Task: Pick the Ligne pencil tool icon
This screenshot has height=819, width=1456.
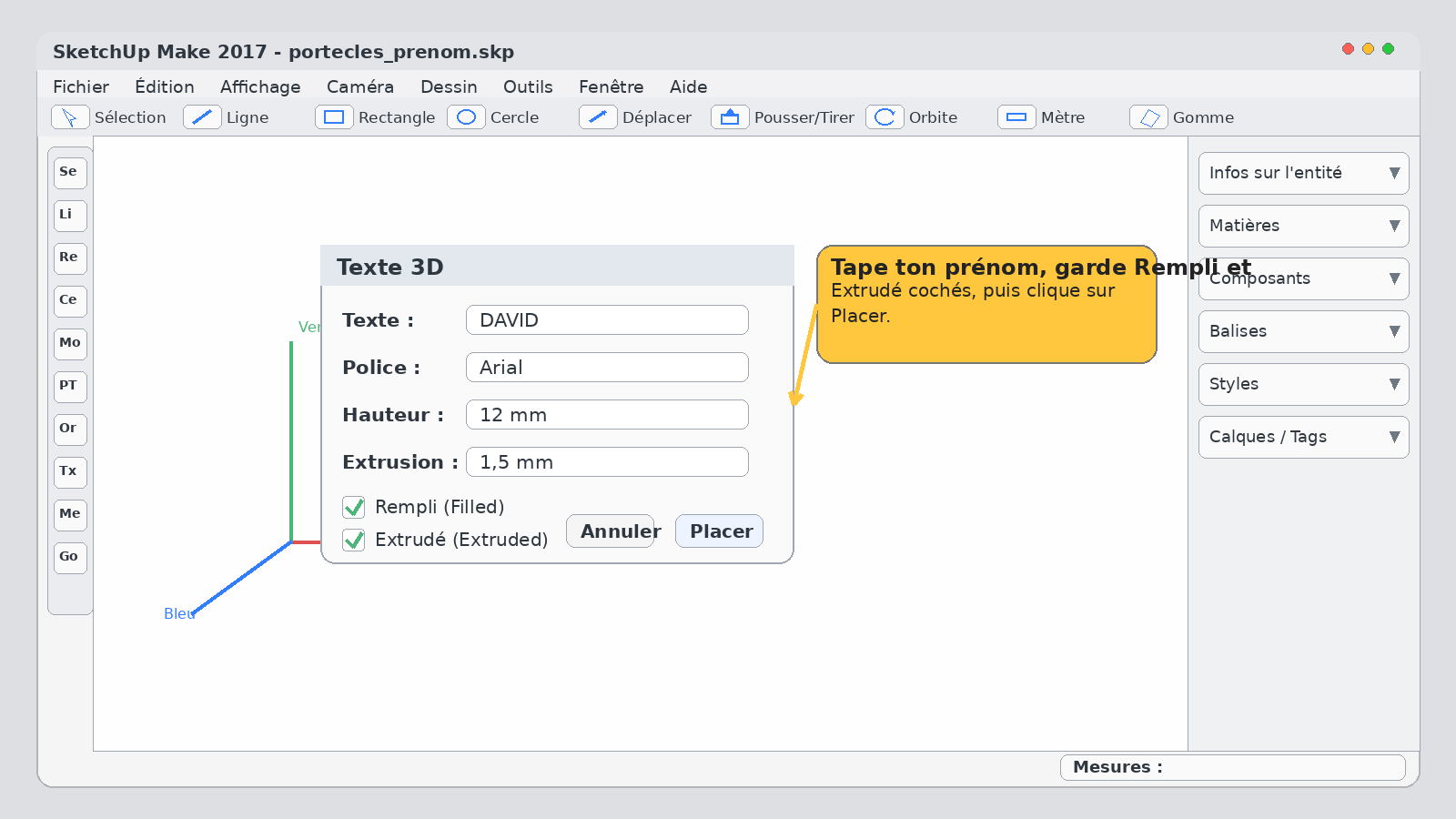Action: (202, 117)
